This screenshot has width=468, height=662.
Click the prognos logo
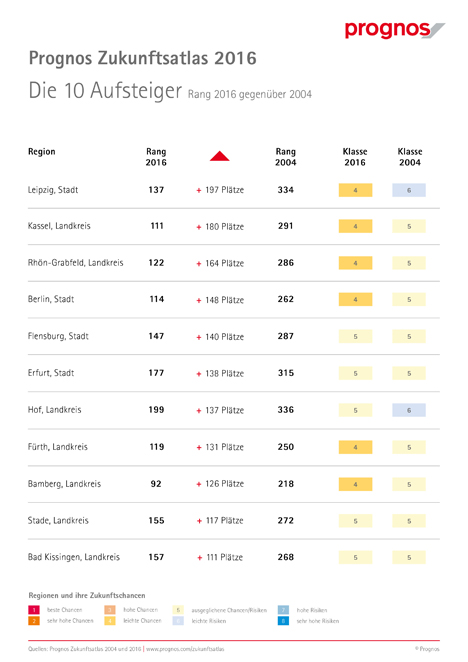click(x=395, y=30)
